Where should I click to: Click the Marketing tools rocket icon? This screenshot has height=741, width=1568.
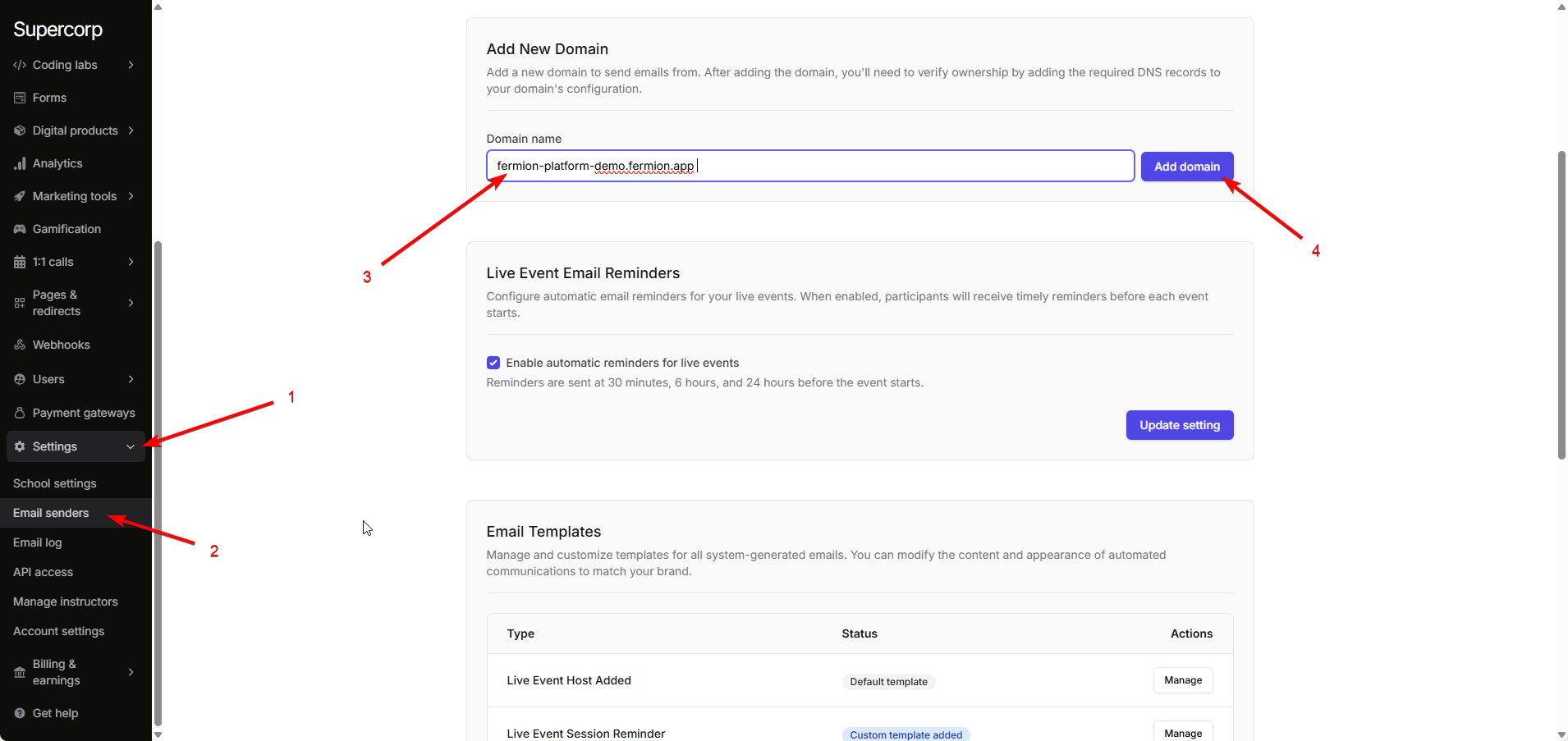click(20, 196)
